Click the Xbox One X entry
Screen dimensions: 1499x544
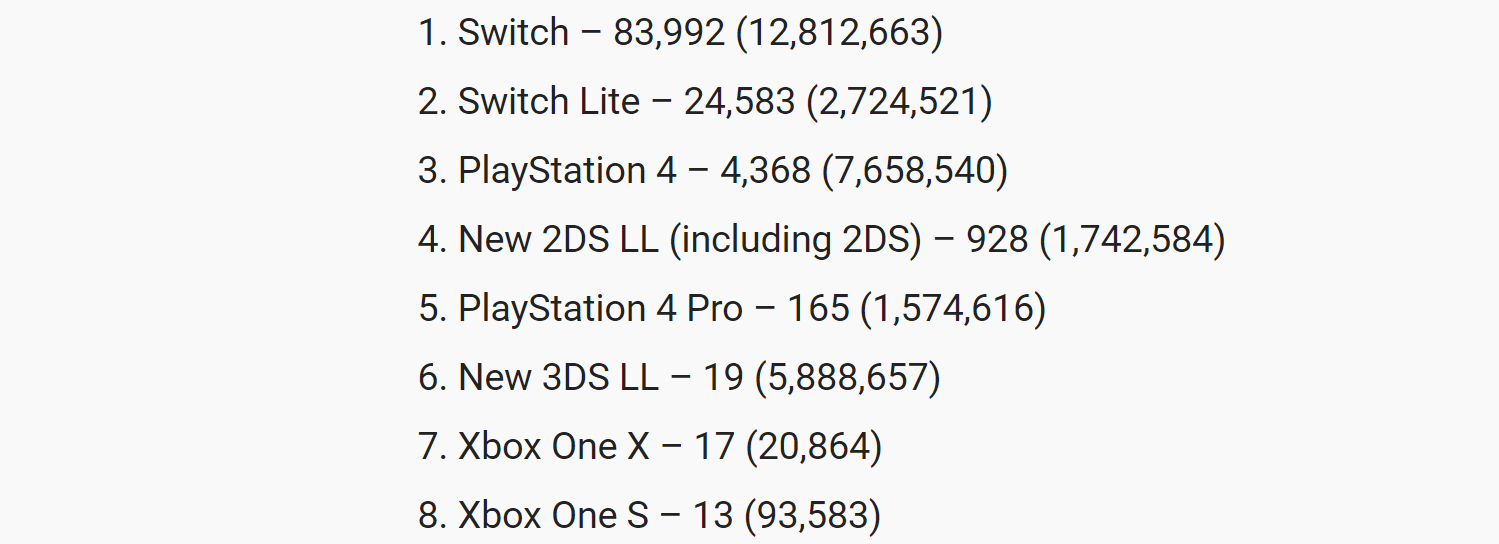click(x=650, y=447)
